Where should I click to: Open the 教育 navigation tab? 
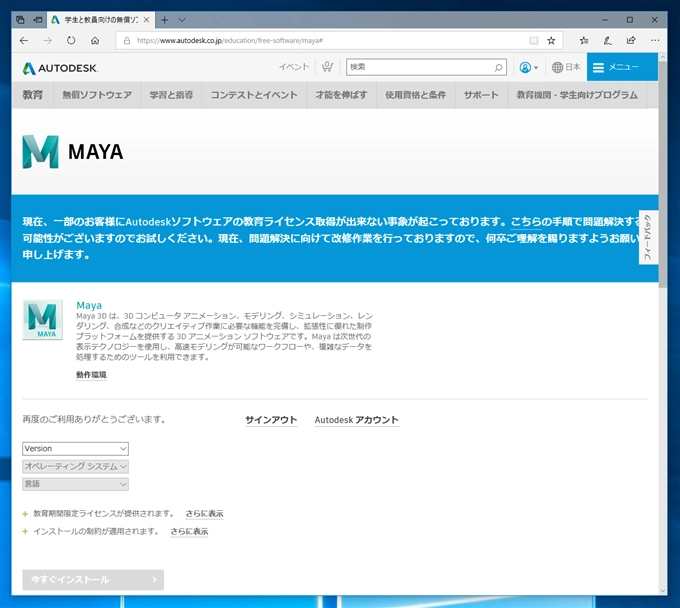[x=33, y=95]
